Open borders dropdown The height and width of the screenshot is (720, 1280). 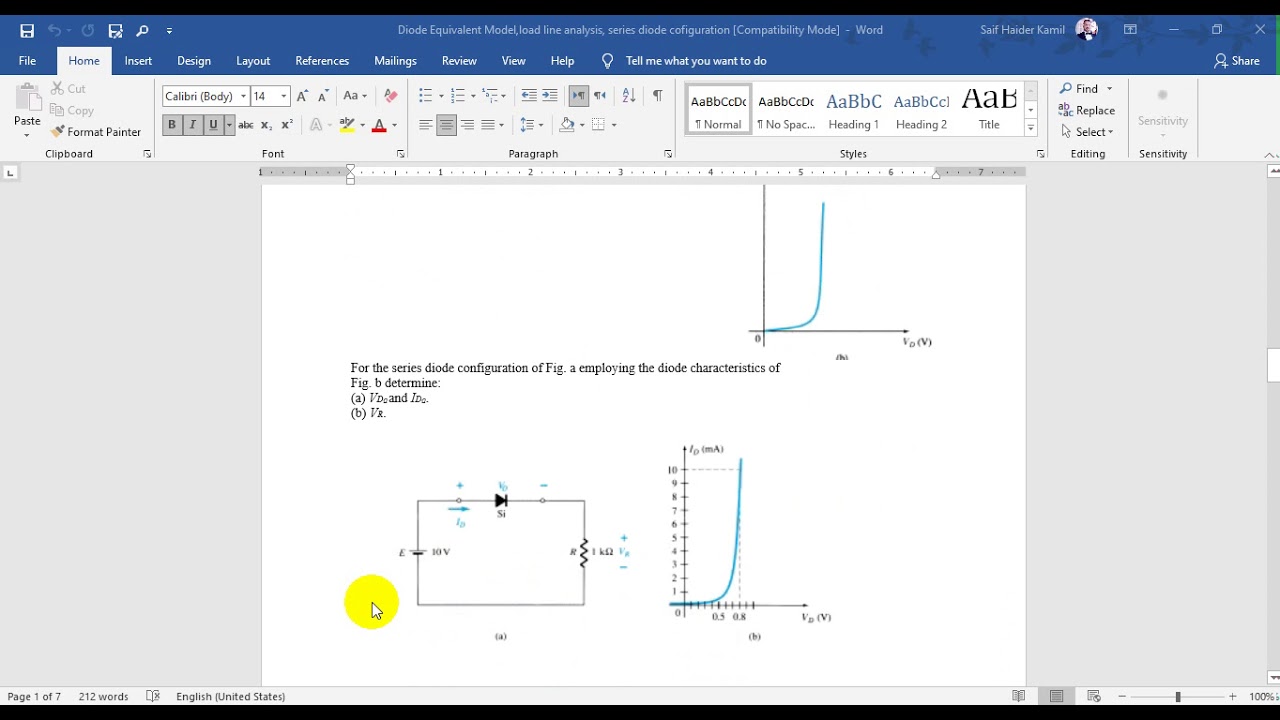click(614, 125)
